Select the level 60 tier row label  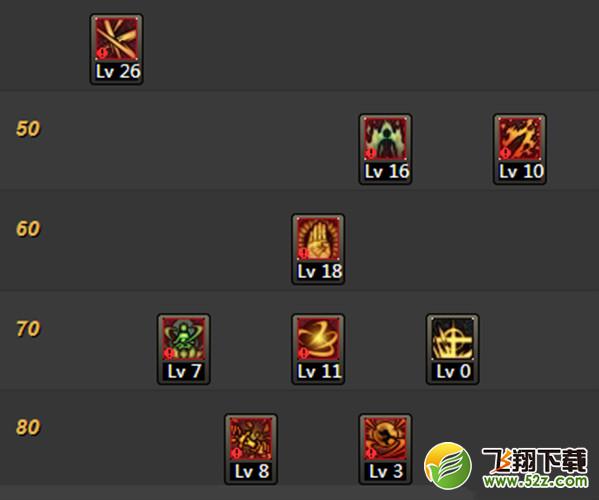click(28, 229)
